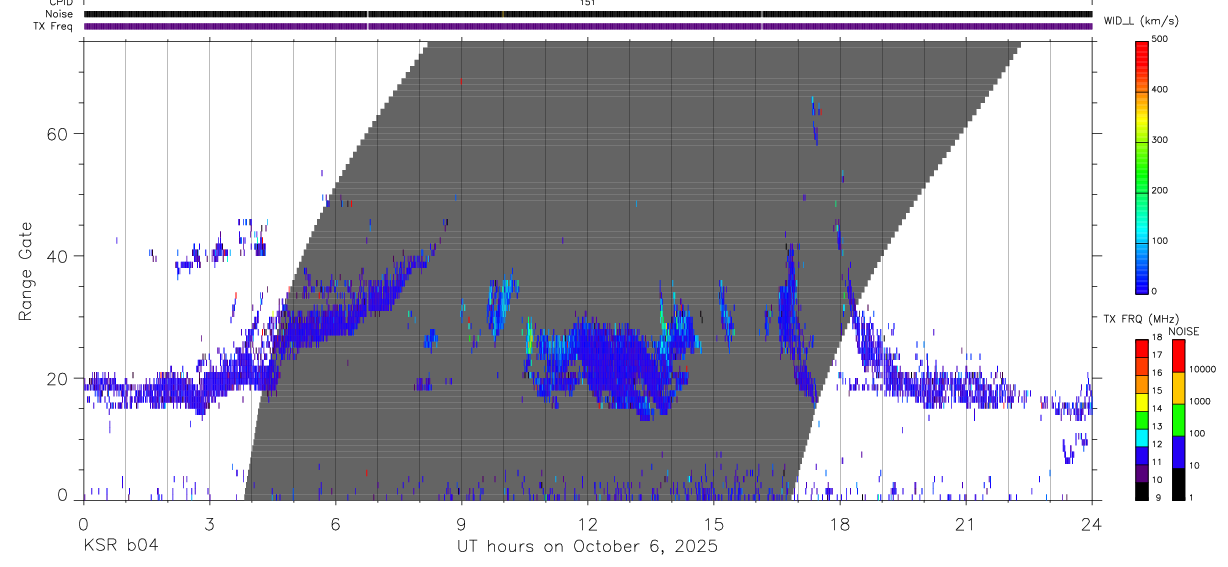Click the KSR b04 radar beam label

[120, 546]
